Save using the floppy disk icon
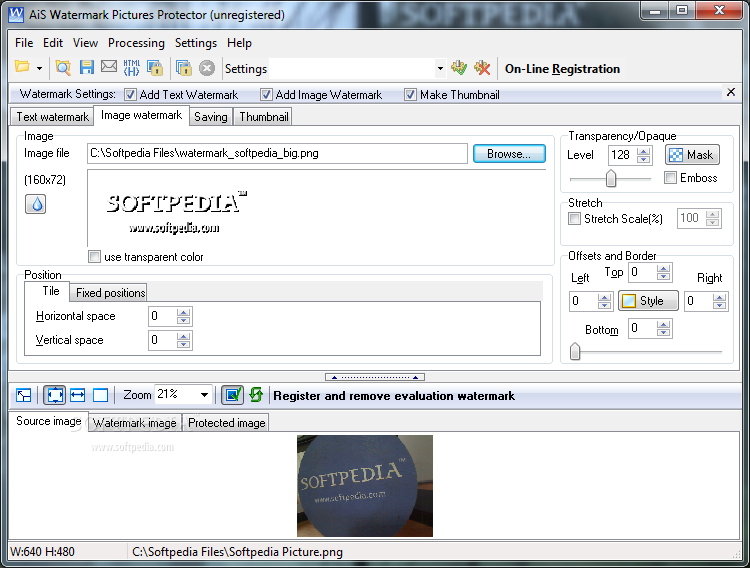The width and height of the screenshot is (750, 568). click(87, 67)
